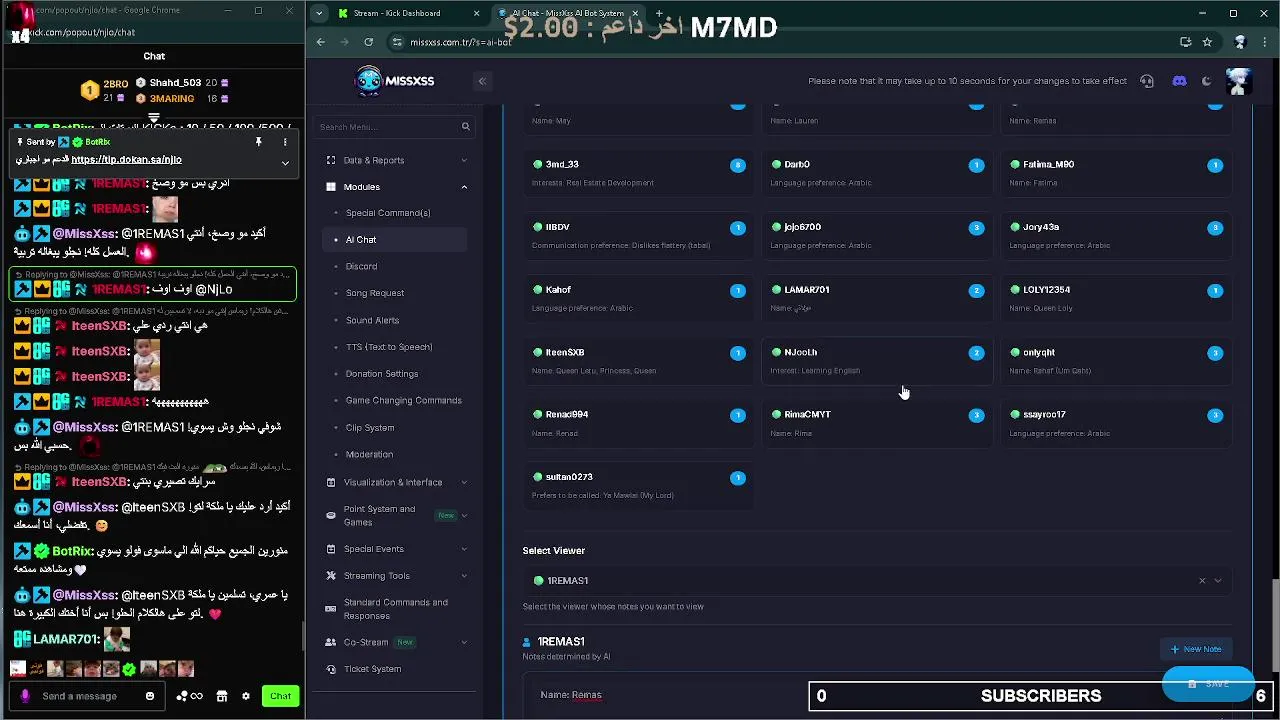This screenshot has width=1280, height=720.
Task: Click the search magnifier in sidebar
Action: pos(465,127)
